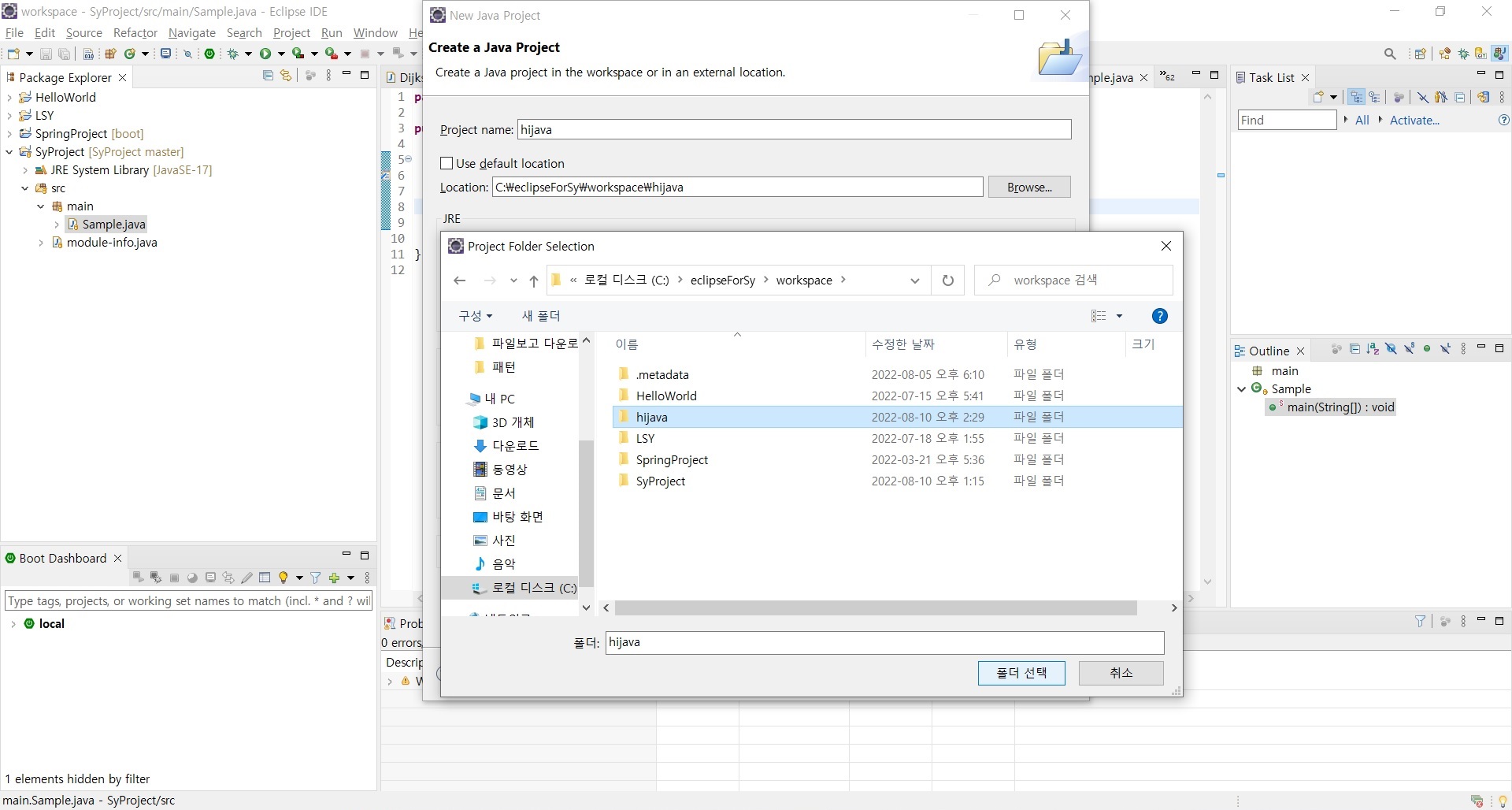Click the workspace 검색 search box
This screenshot has height=810, width=1512.
[x=1073, y=281]
